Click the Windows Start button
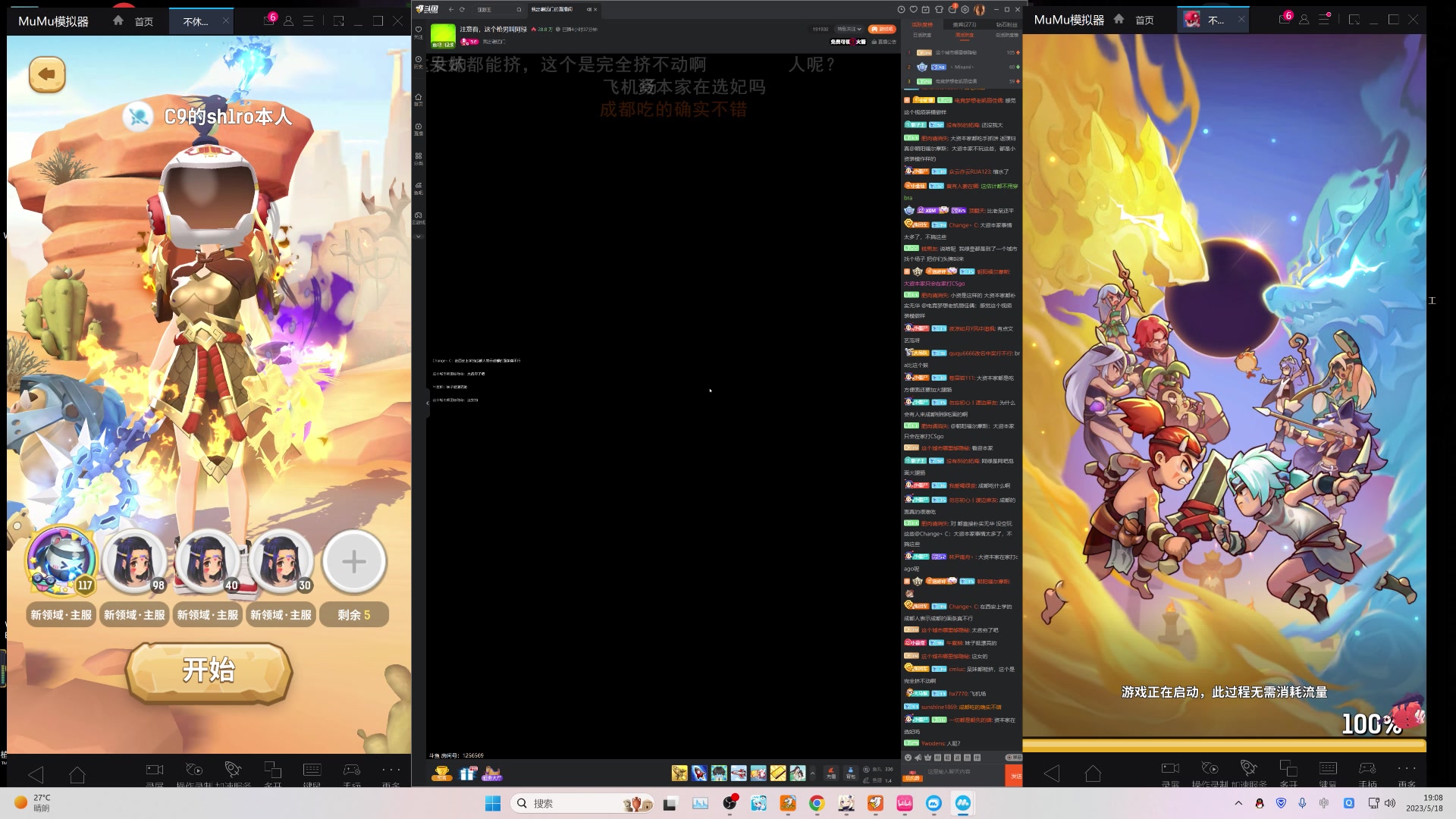Viewport: 1456px width, 819px height. point(493,803)
